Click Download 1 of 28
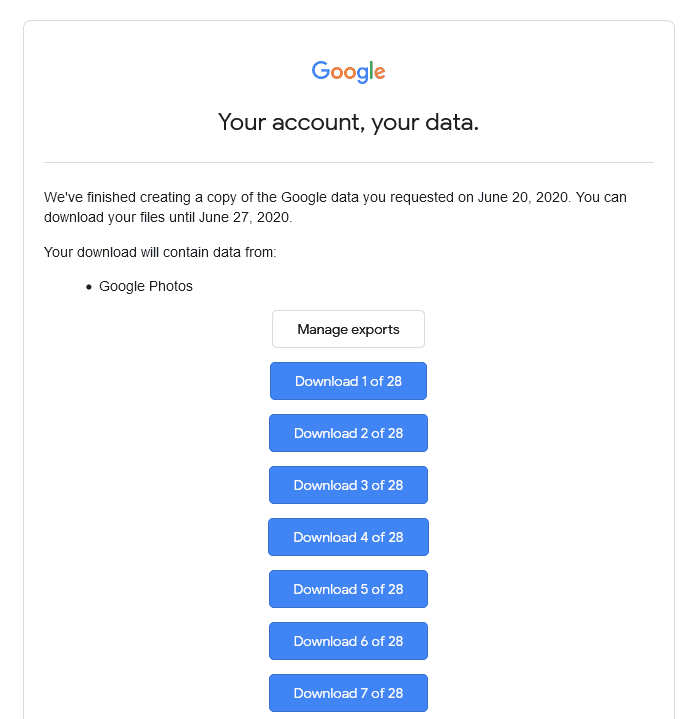The image size is (684, 719). point(348,381)
